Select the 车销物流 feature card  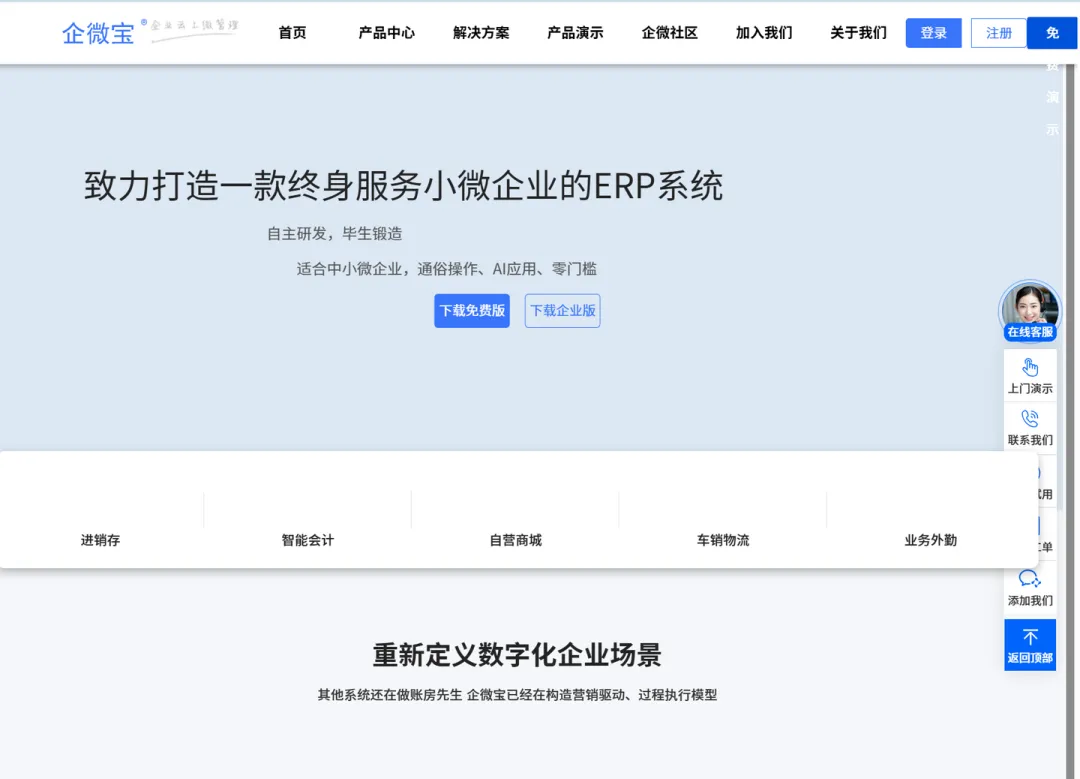pos(723,540)
